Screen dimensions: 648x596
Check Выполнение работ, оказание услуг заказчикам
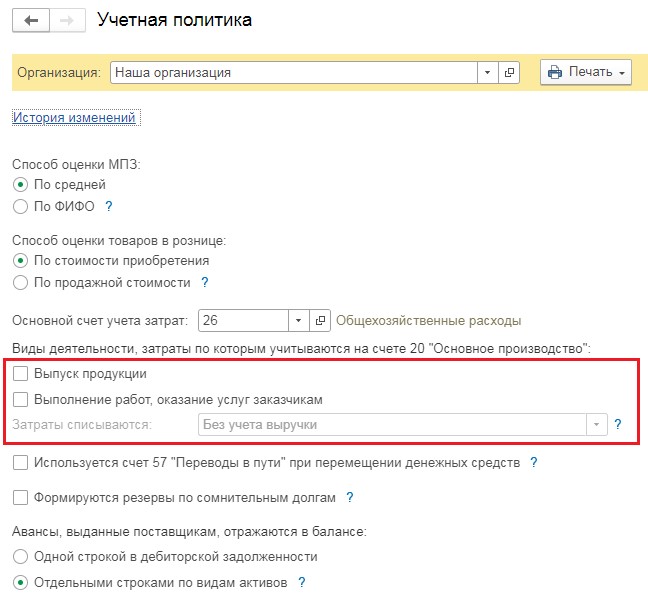pyautogui.click(x=20, y=399)
